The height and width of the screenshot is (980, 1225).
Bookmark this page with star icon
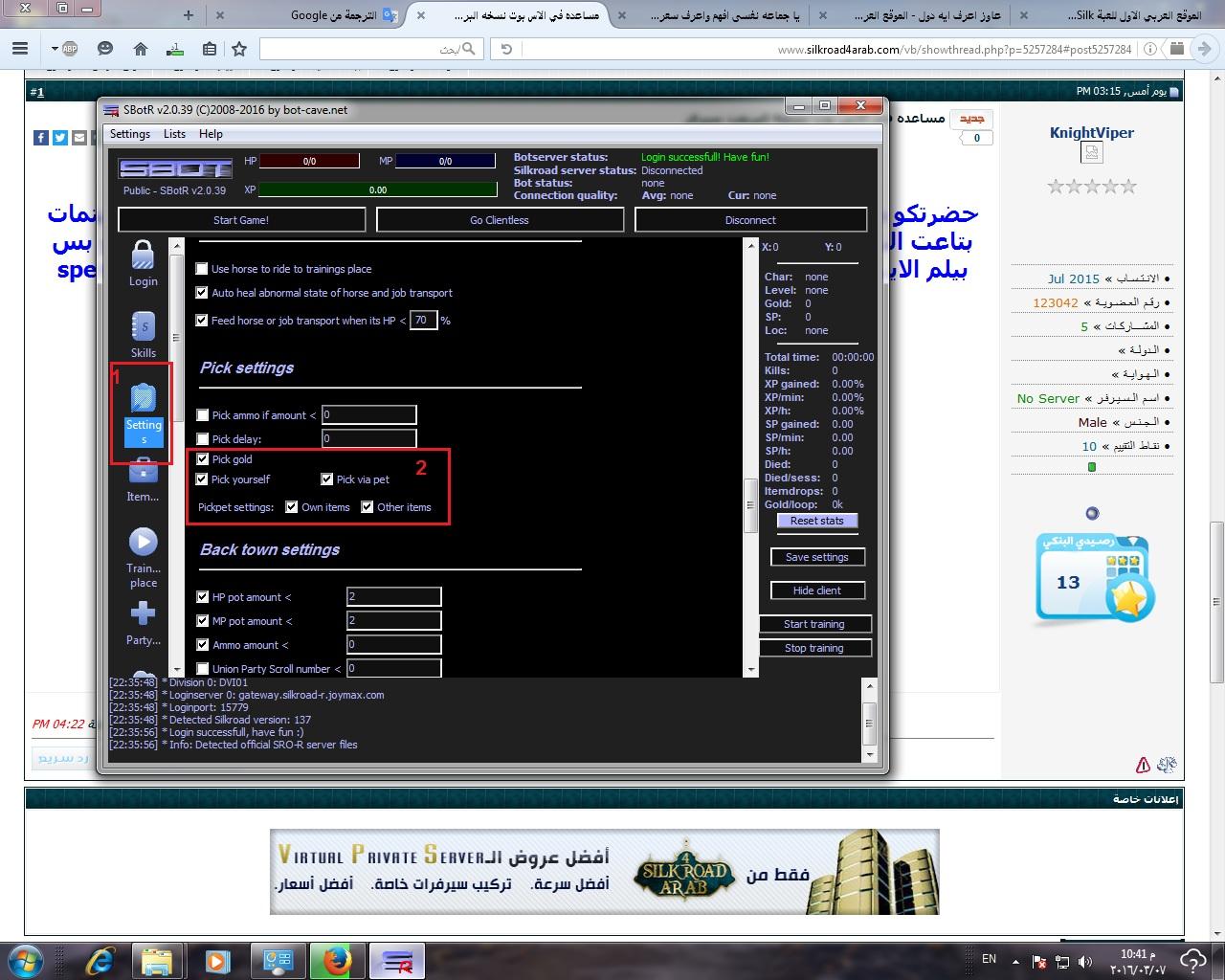pos(239,49)
